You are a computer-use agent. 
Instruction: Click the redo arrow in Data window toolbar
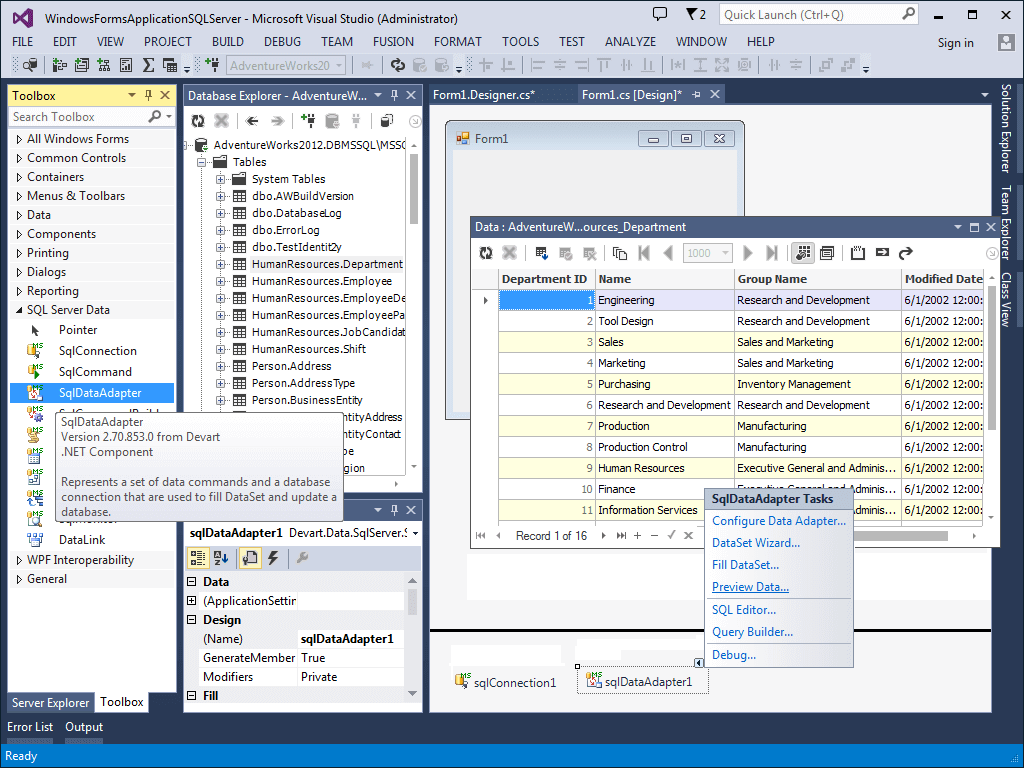coord(906,253)
